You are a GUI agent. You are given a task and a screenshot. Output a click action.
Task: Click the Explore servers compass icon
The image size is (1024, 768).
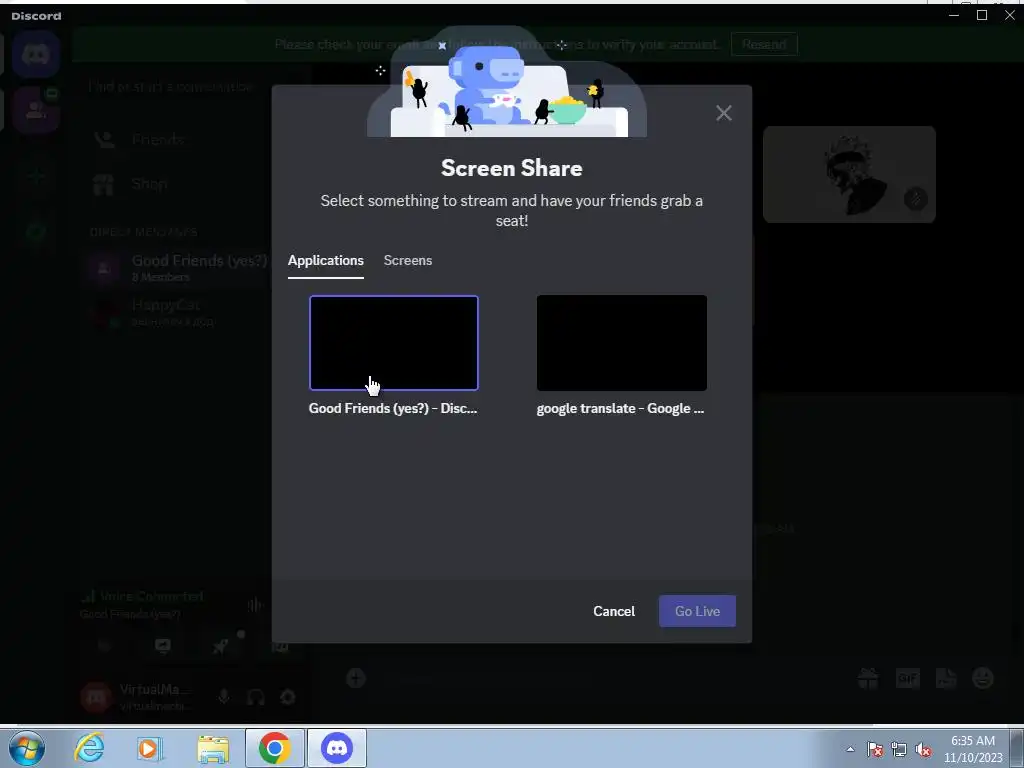[x=36, y=231]
